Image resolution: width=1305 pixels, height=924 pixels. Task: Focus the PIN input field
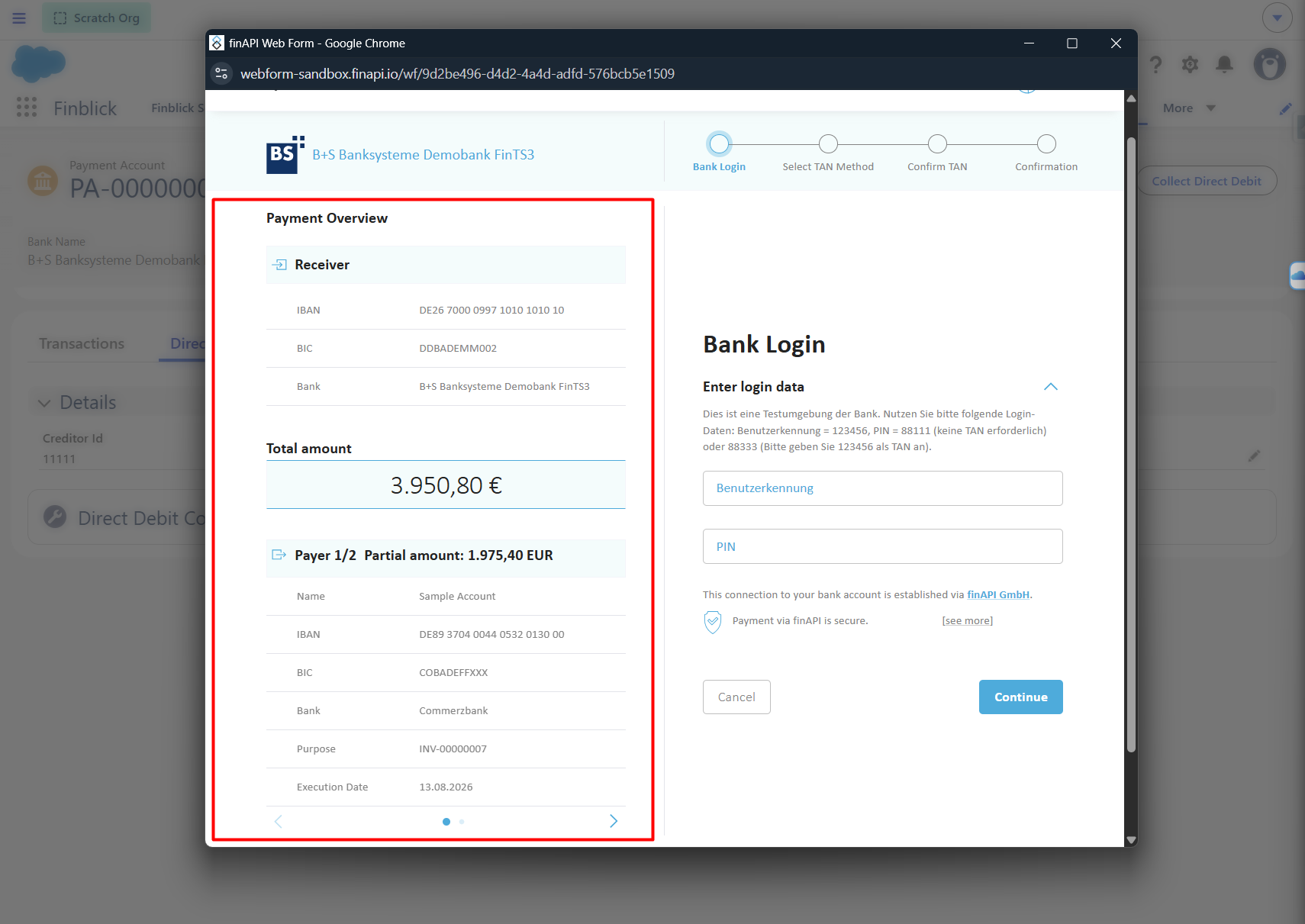(x=883, y=546)
